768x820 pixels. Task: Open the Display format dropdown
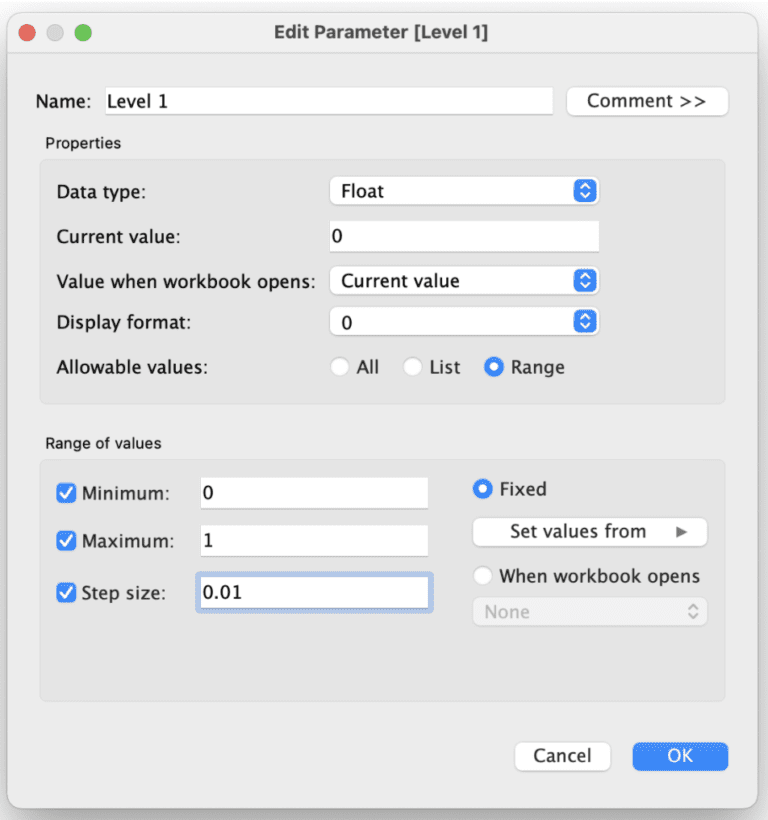pos(463,322)
